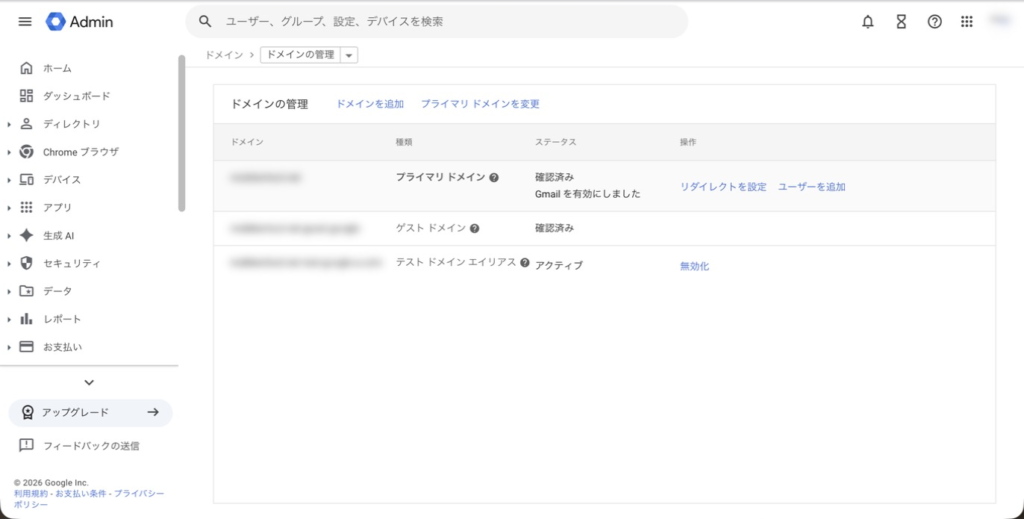Screen dimensions: 1024x519
Task: Expand the レポート tree arrow
Action: pyautogui.click(x=9, y=319)
